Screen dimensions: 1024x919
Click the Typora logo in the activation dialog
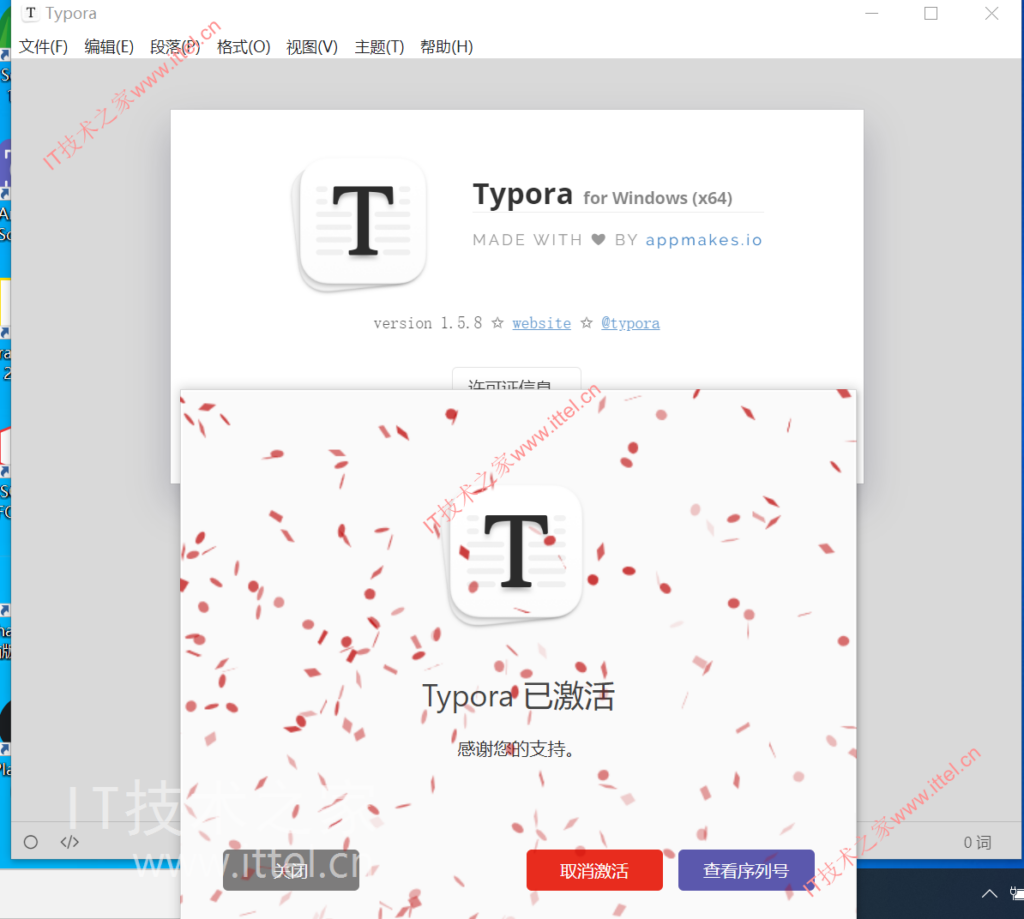(x=516, y=551)
